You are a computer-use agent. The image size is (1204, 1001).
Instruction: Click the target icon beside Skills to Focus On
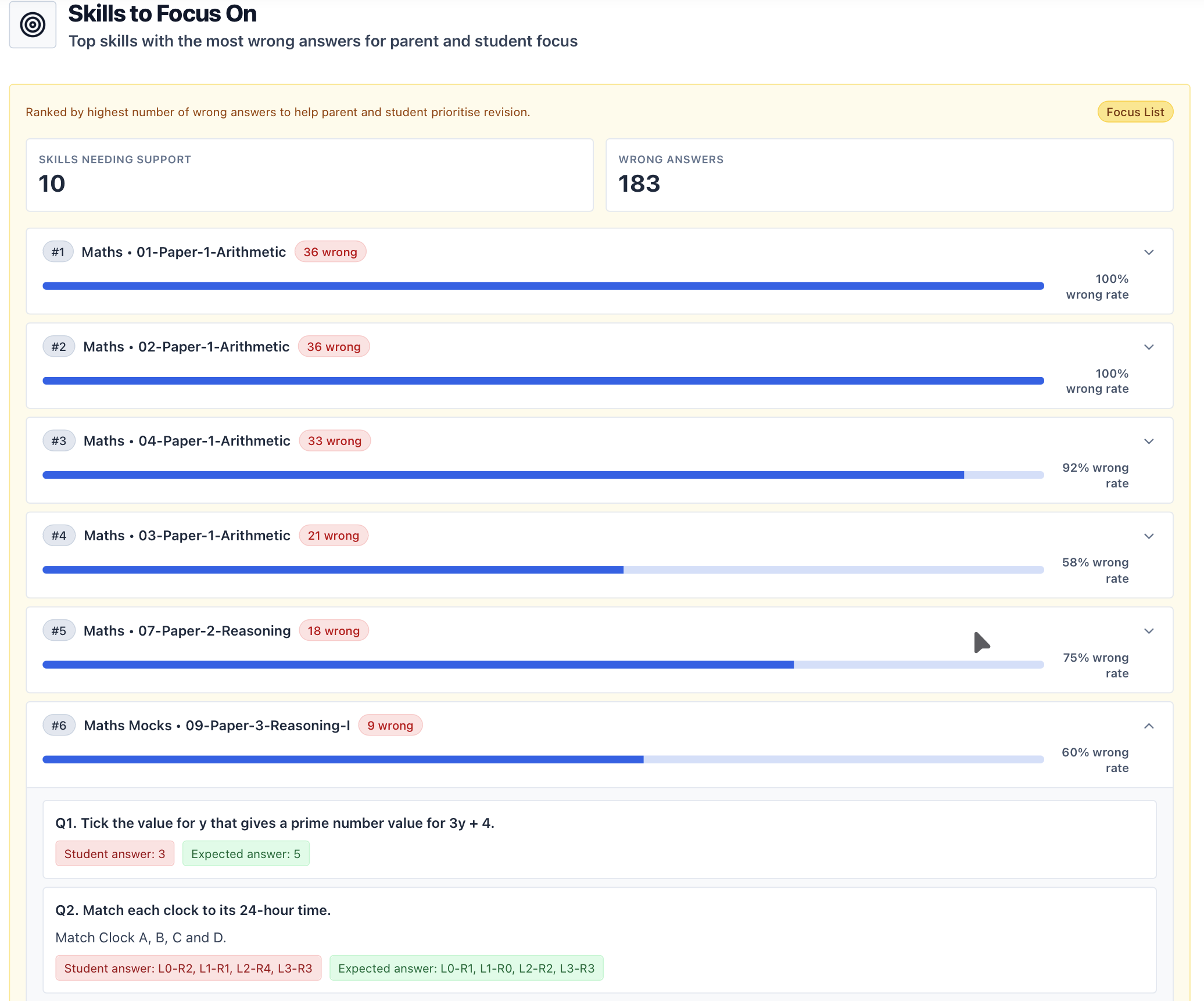point(33,24)
